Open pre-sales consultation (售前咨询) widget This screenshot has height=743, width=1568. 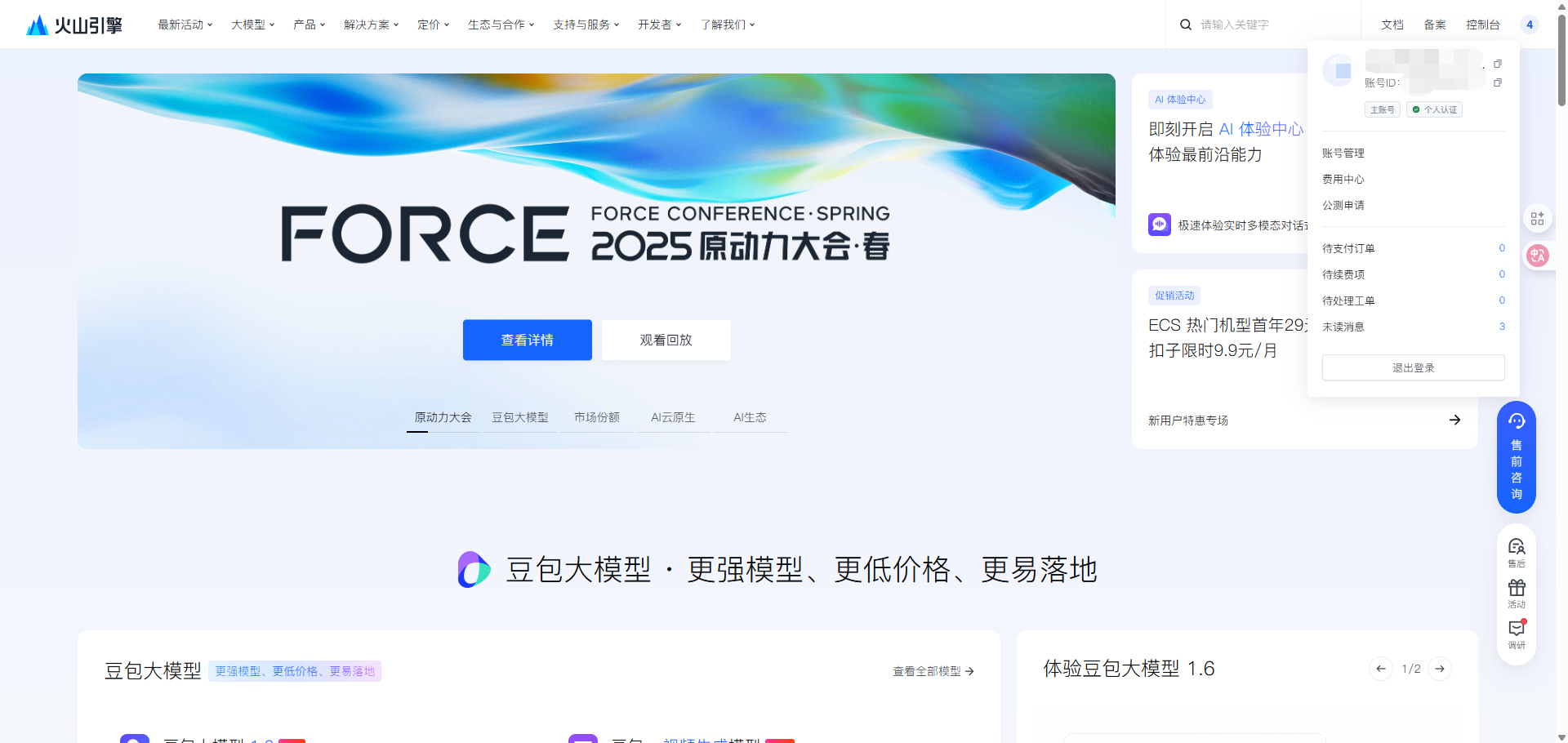(x=1516, y=457)
